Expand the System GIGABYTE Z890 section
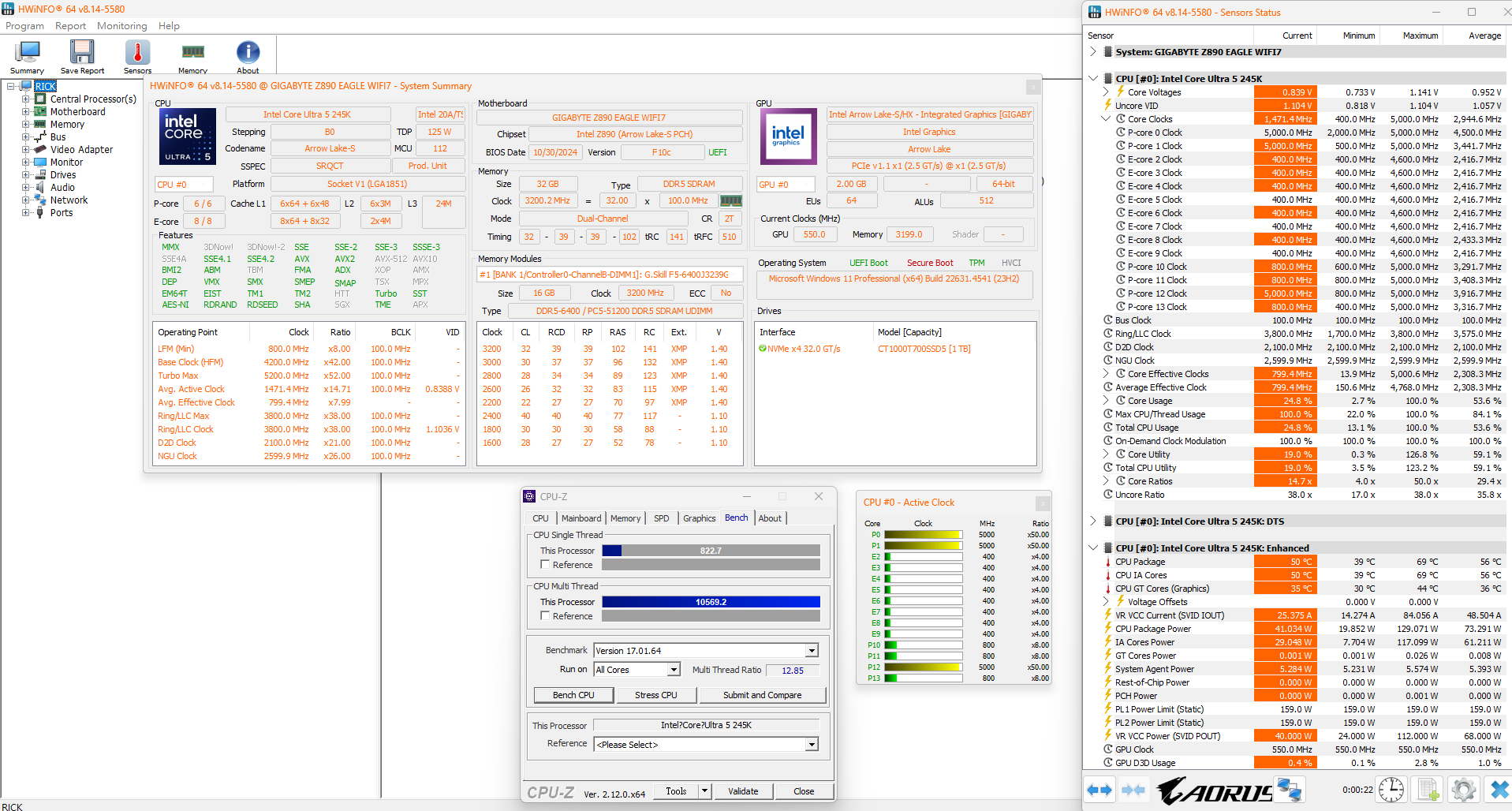1512x811 pixels. [x=1093, y=52]
